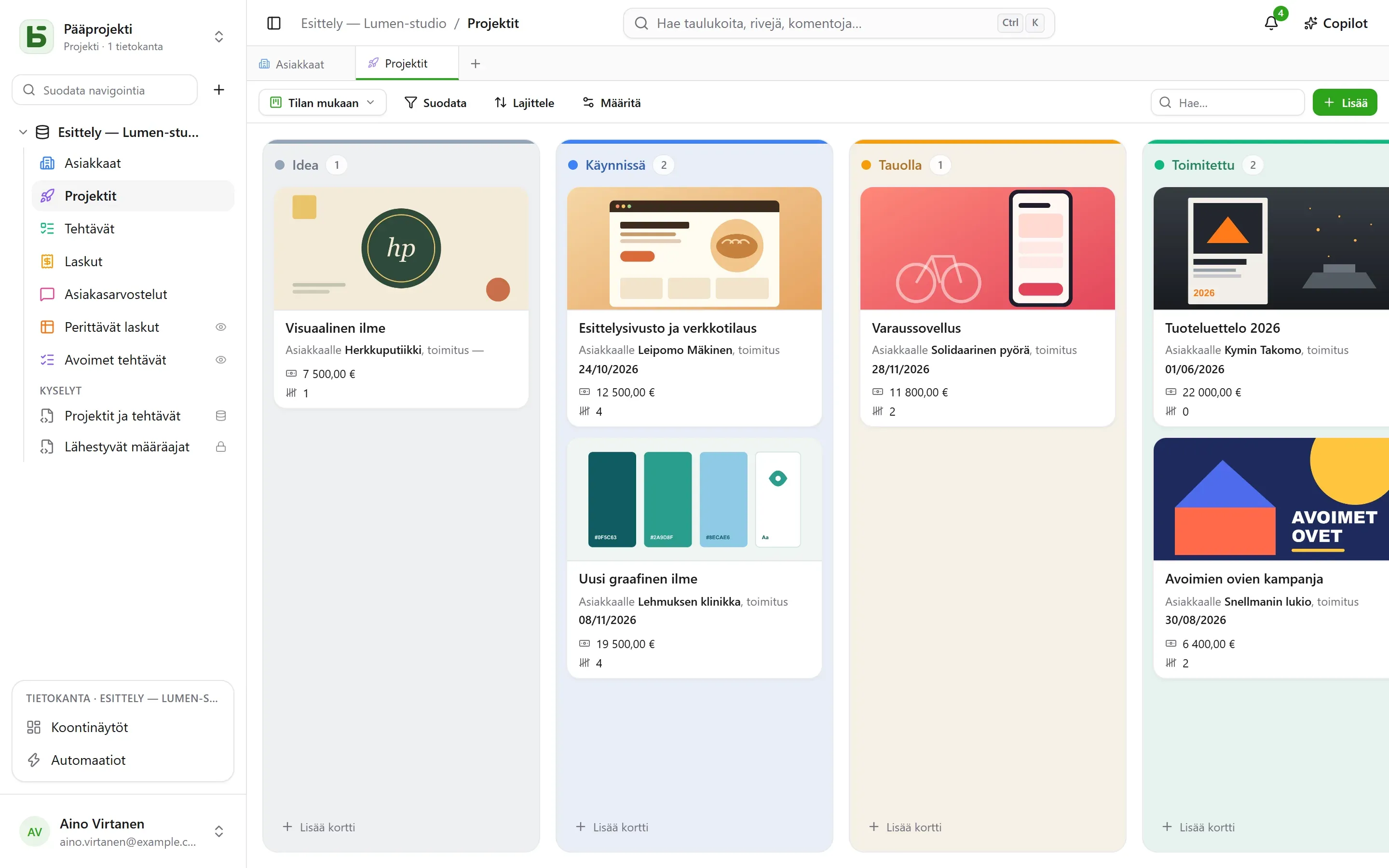Expand the Pääprojekti workspace switcher
The width and height of the screenshot is (1389, 868).
[218, 37]
